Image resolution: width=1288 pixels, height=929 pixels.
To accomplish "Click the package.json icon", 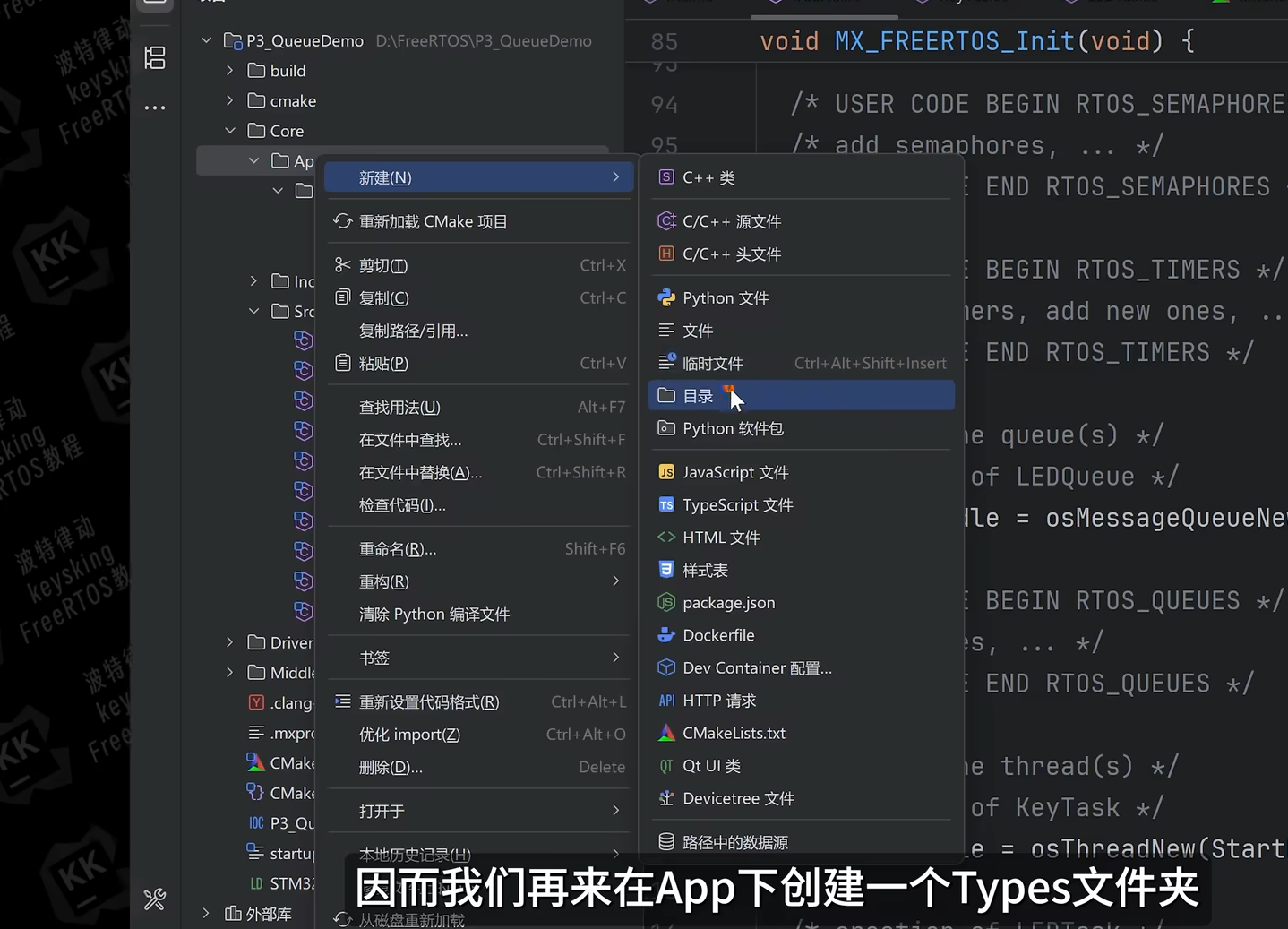I will tap(666, 603).
